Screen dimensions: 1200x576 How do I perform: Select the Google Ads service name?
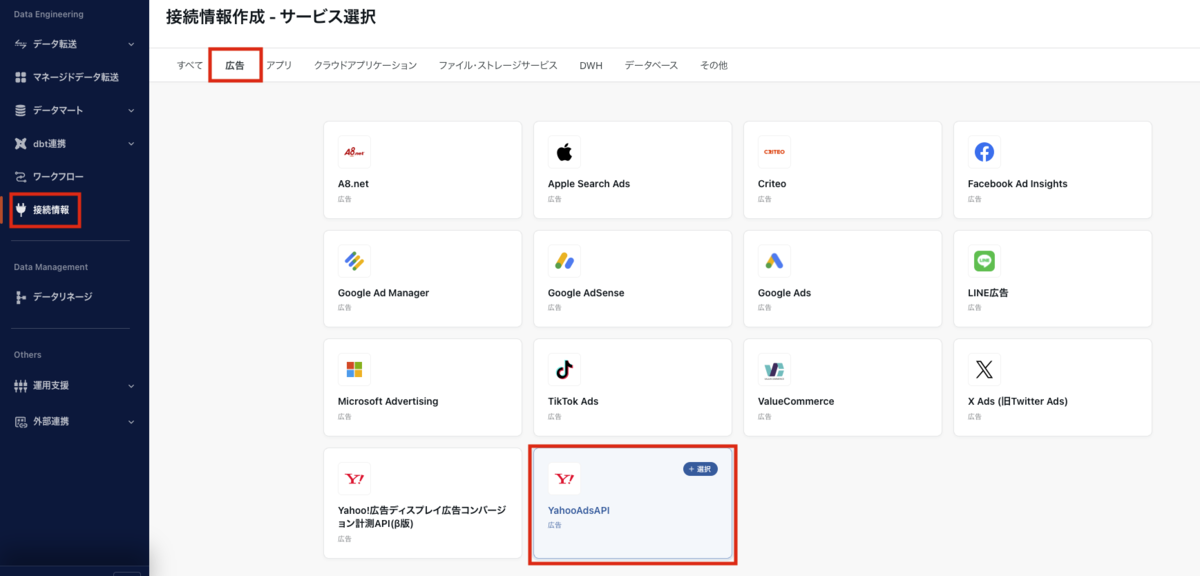coord(784,293)
